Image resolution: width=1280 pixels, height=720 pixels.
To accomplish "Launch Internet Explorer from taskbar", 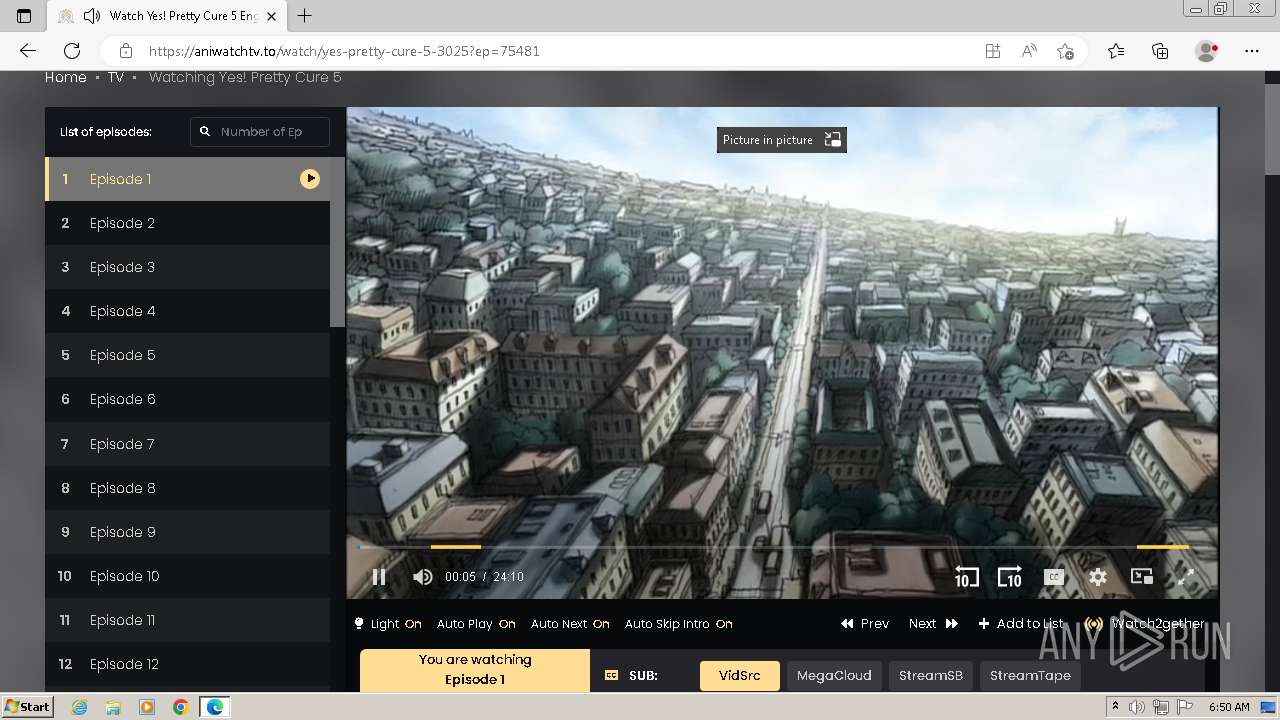I will click(80, 707).
